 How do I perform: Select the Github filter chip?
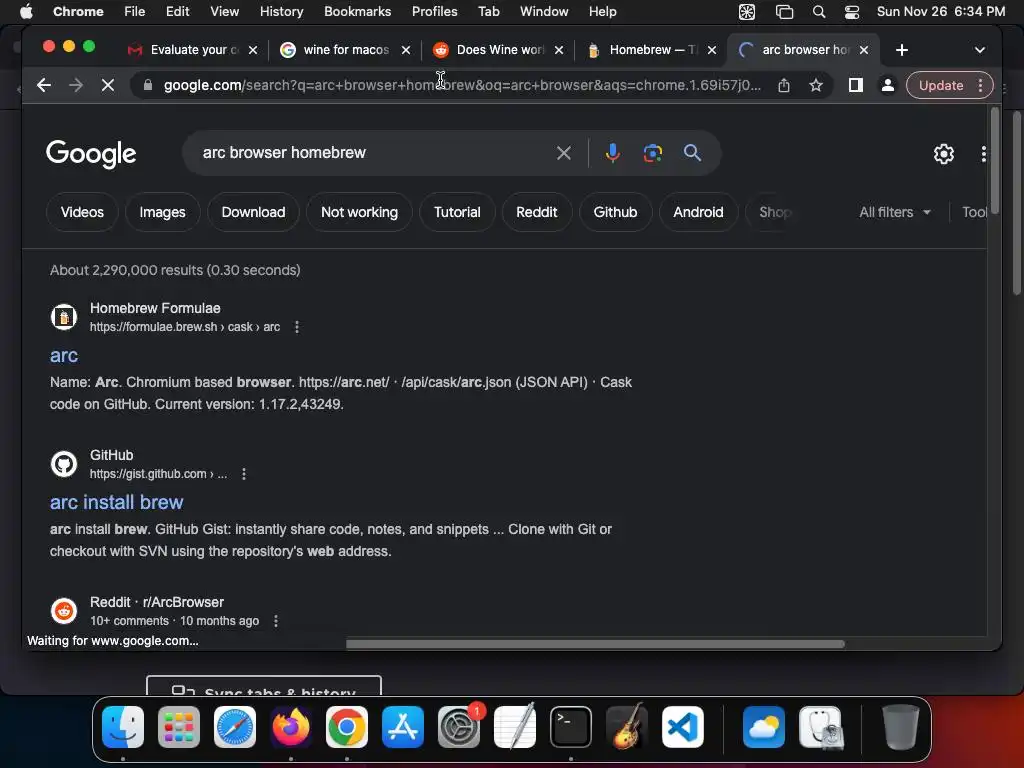coord(615,212)
